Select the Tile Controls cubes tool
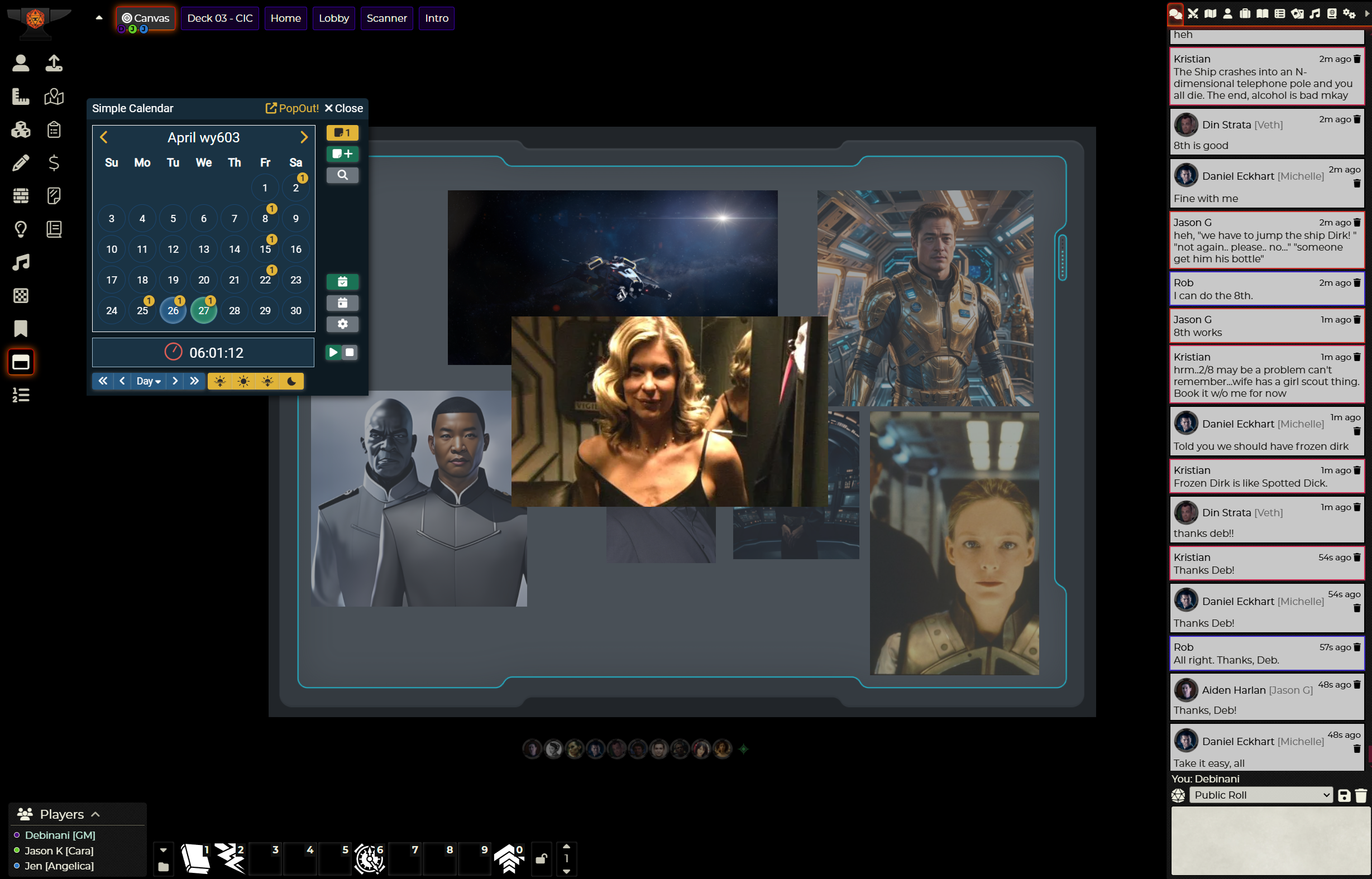This screenshot has height=879, width=1372. pyautogui.click(x=21, y=129)
